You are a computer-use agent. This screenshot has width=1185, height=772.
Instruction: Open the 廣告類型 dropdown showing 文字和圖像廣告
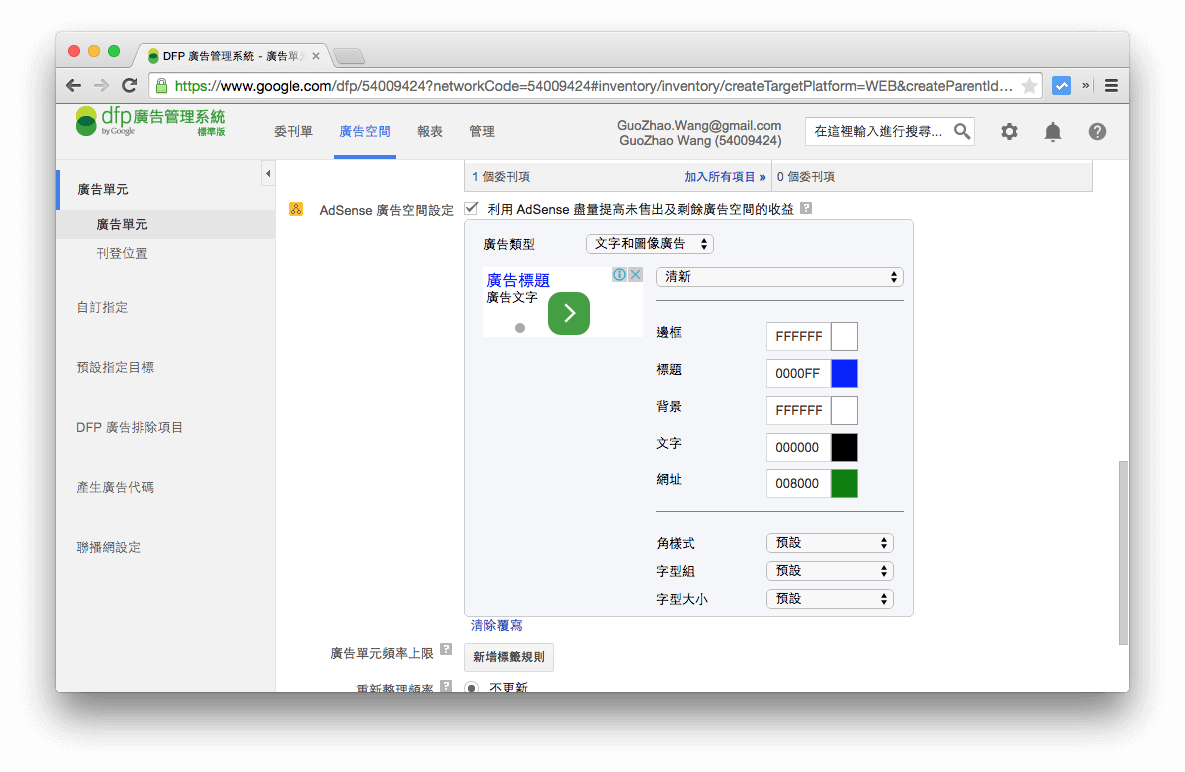[649, 243]
